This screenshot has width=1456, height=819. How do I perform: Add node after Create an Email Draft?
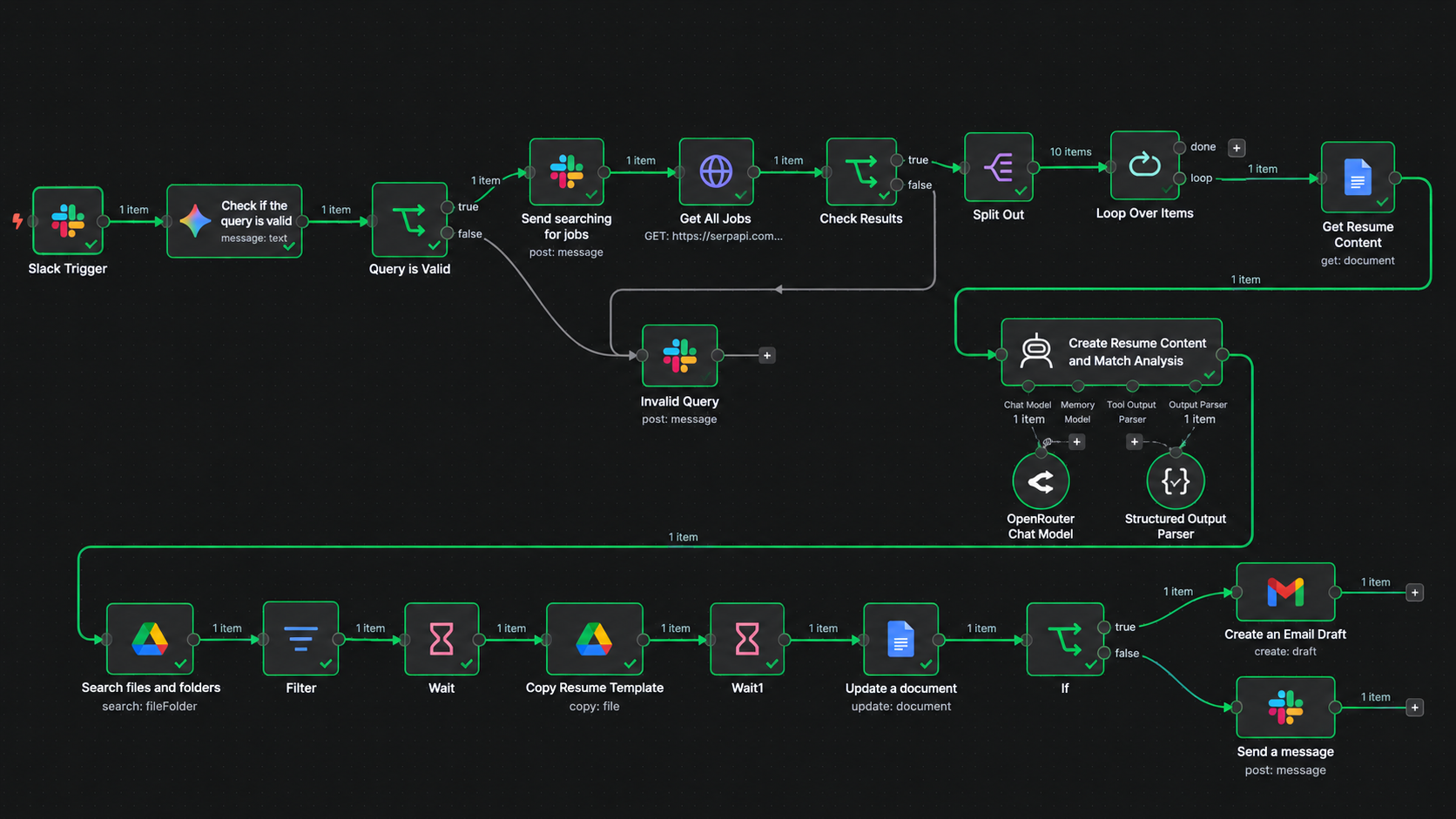(x=1415, y=593)
